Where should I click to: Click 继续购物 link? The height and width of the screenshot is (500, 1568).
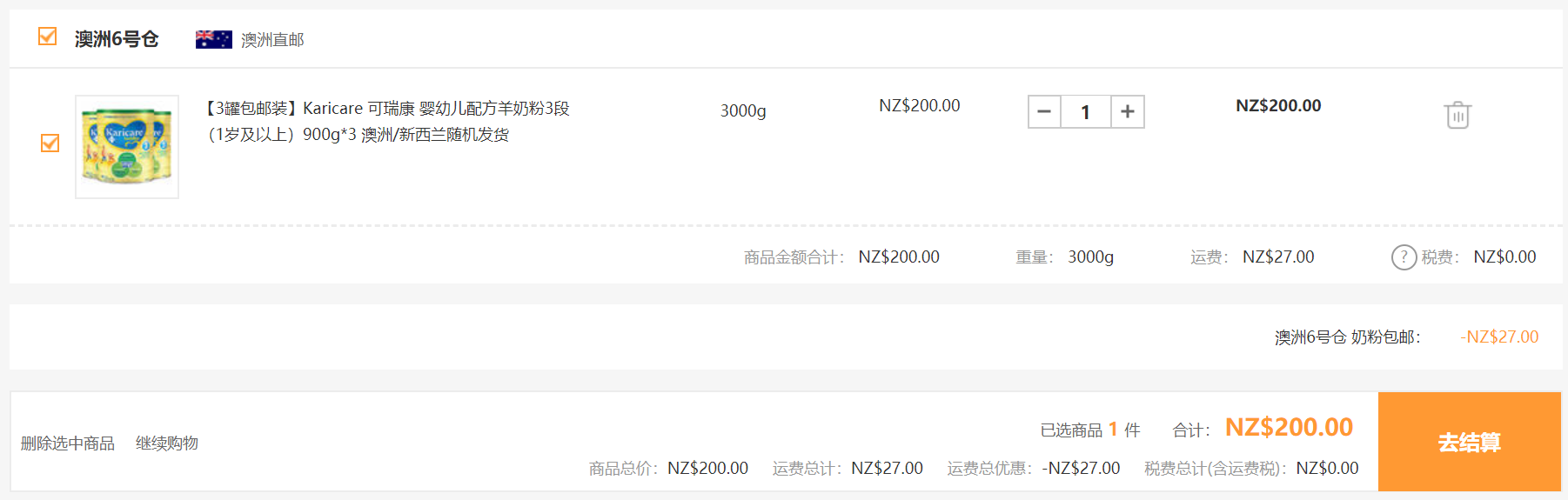click(167, 443)
